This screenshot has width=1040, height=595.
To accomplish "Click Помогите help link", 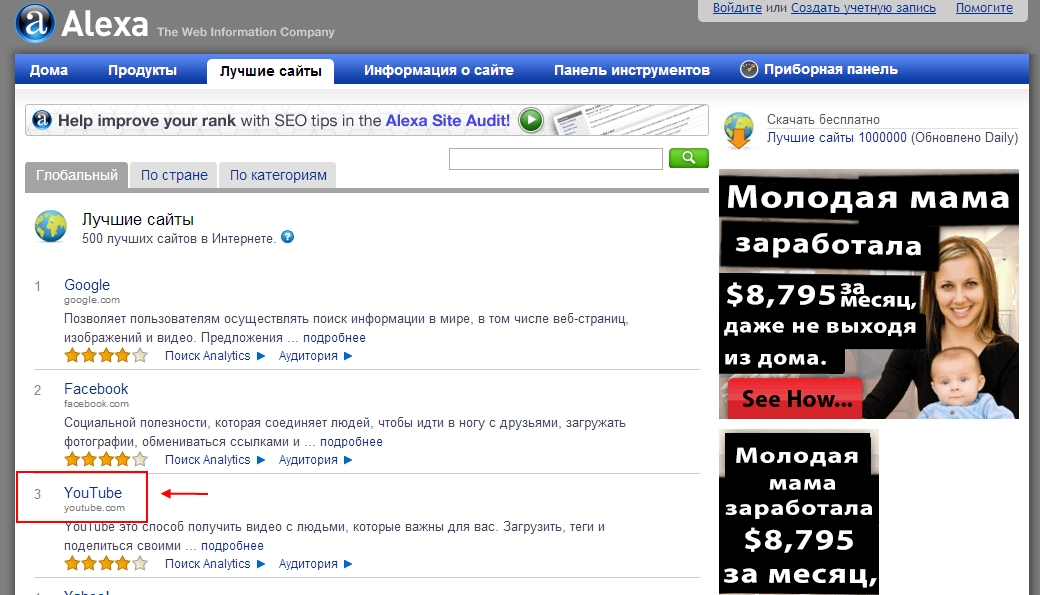I will 984,8.
